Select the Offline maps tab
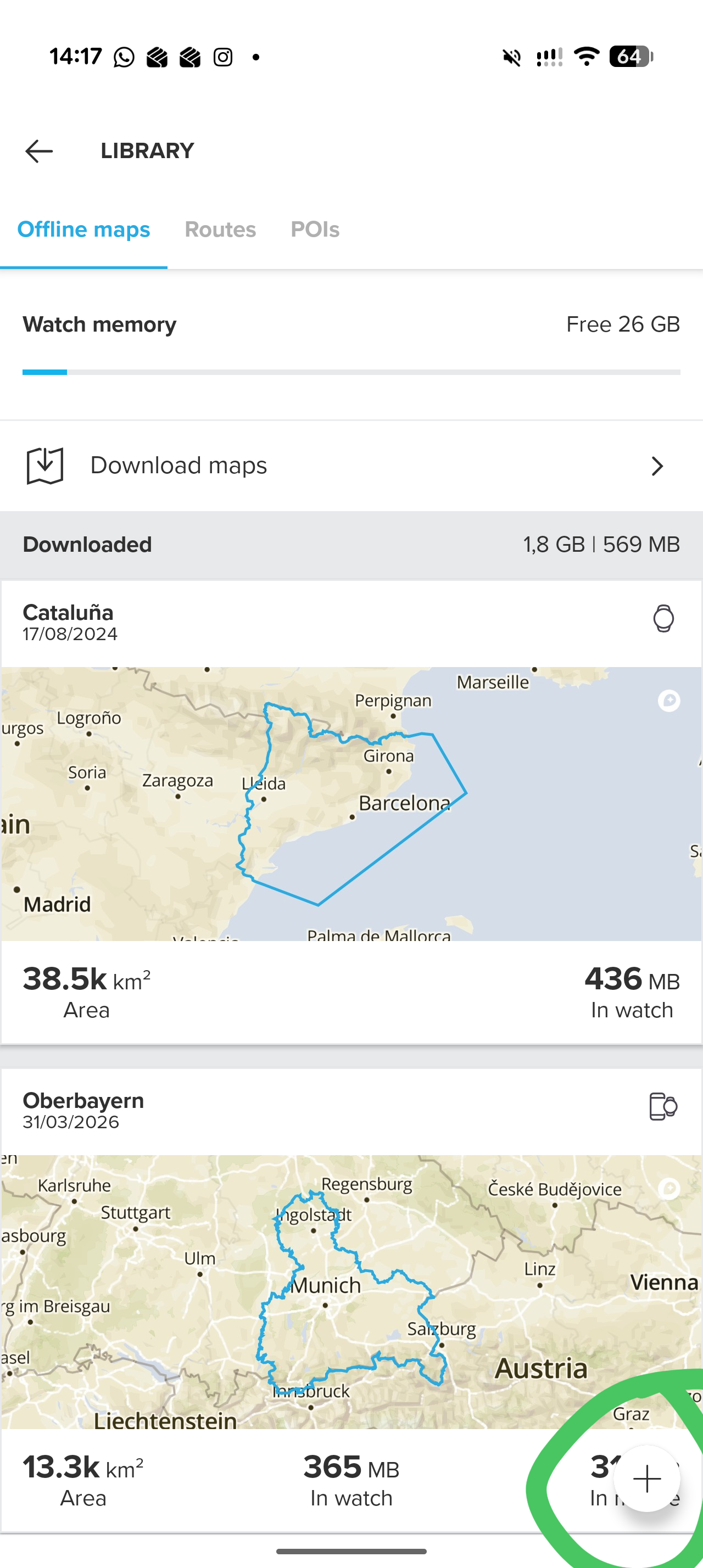The width and height of the screenshot is (703, 1568). [83, 229]
